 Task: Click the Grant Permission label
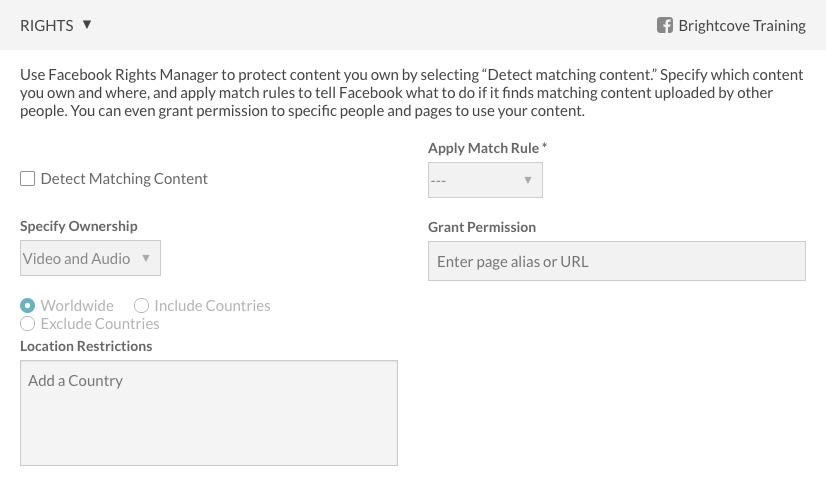tap(482, 227)
